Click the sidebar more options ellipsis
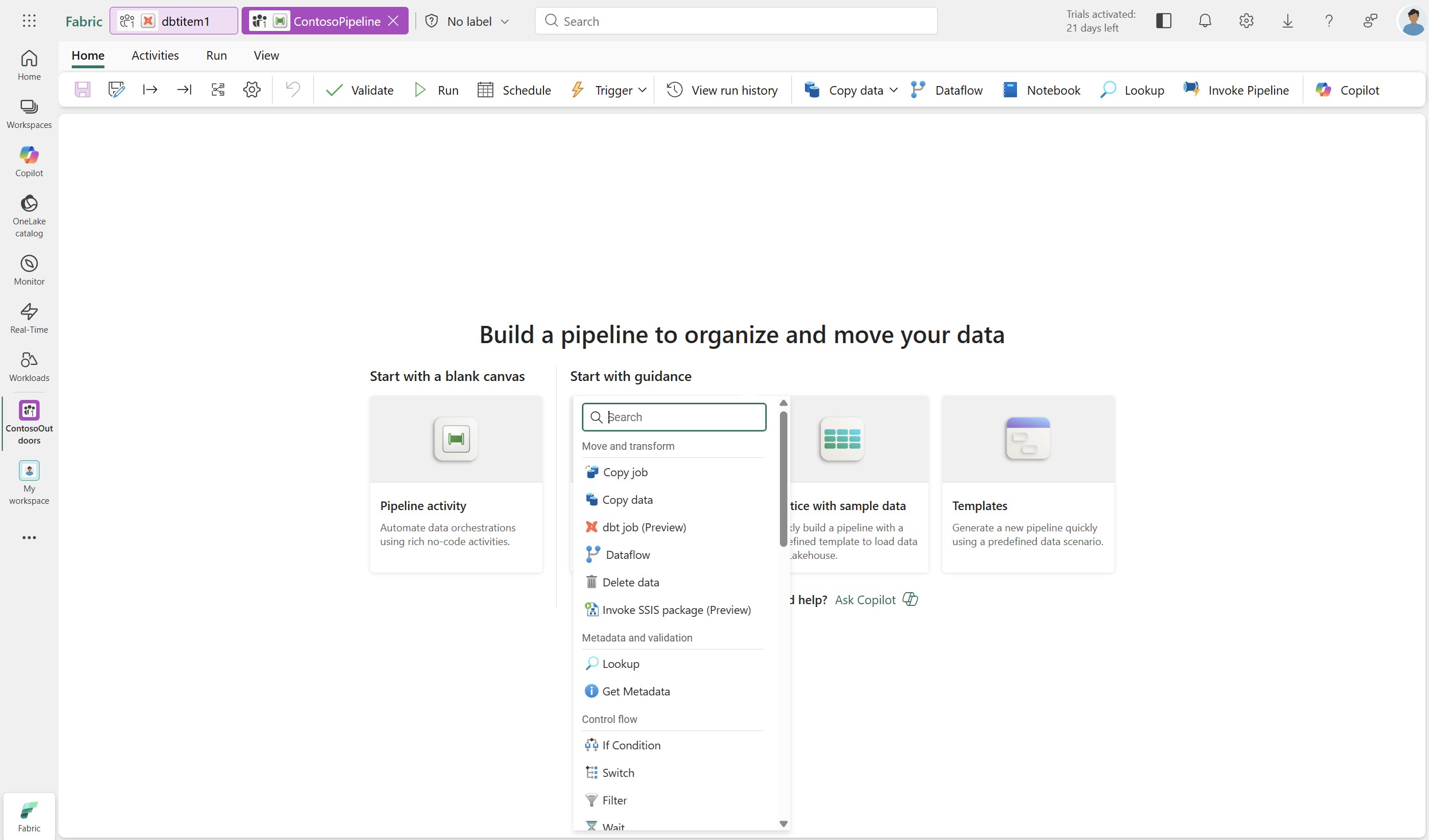1429x840 pixels. point(29,538)
